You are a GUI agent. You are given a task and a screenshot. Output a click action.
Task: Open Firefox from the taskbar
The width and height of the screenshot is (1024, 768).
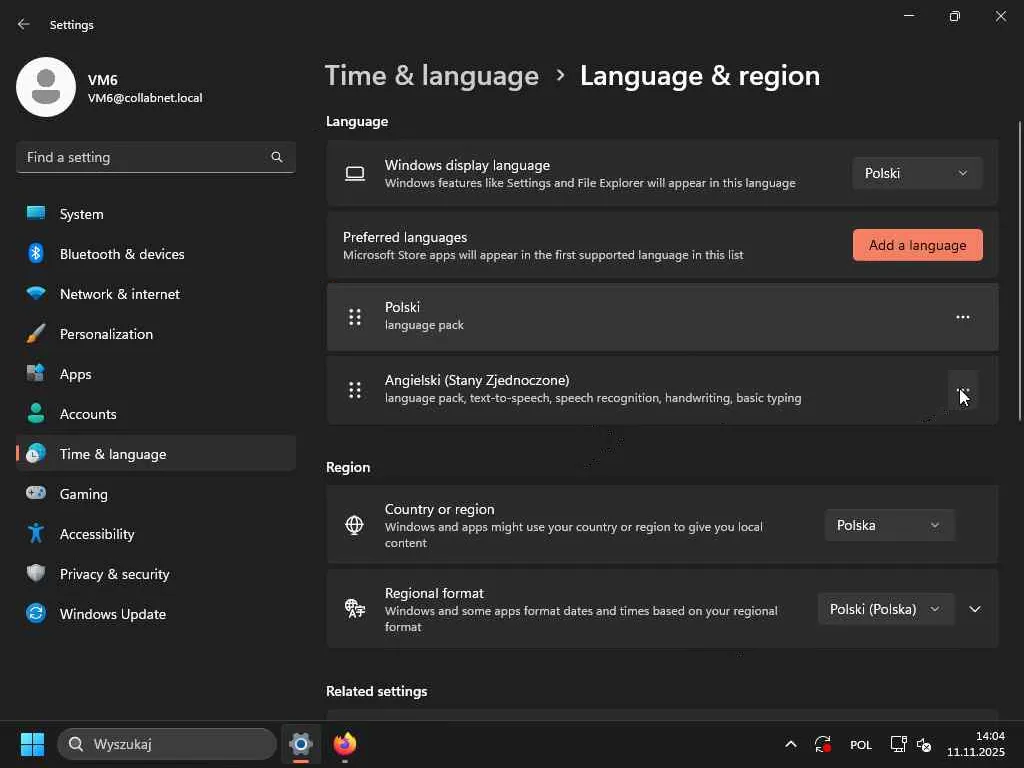pyautogui.click(x=345, y=744)
